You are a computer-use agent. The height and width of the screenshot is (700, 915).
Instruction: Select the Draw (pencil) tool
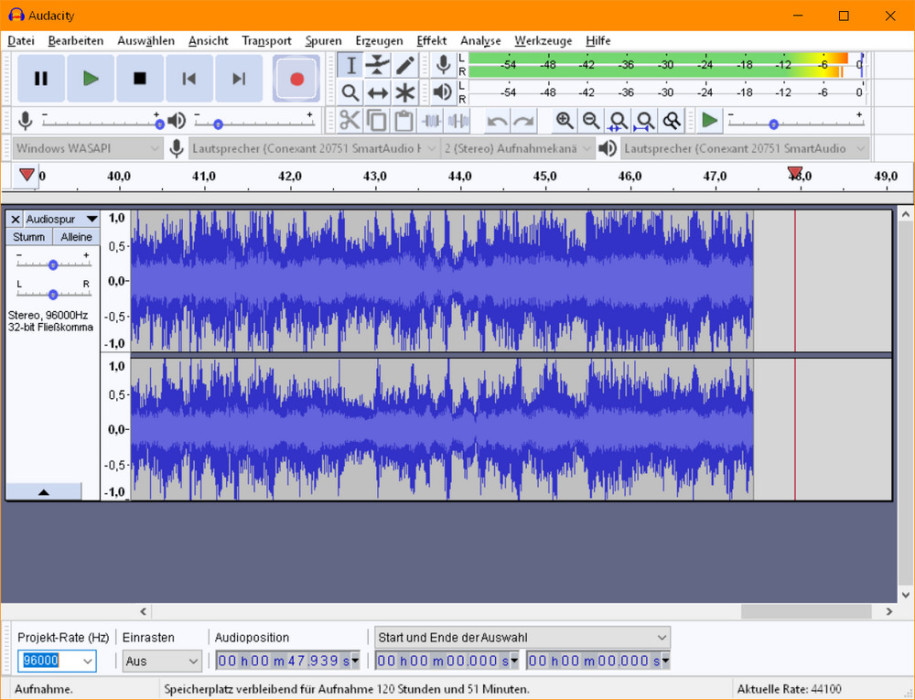pos(405,65)
